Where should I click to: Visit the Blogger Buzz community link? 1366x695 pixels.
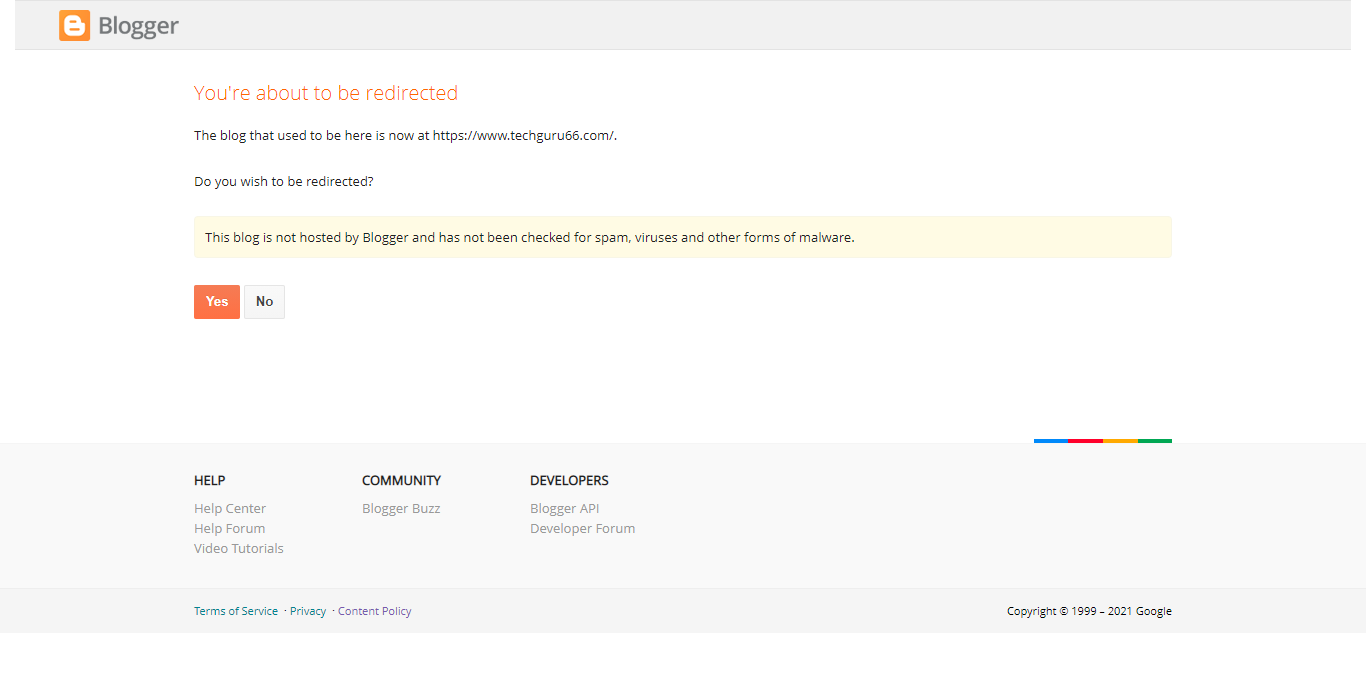401,508
